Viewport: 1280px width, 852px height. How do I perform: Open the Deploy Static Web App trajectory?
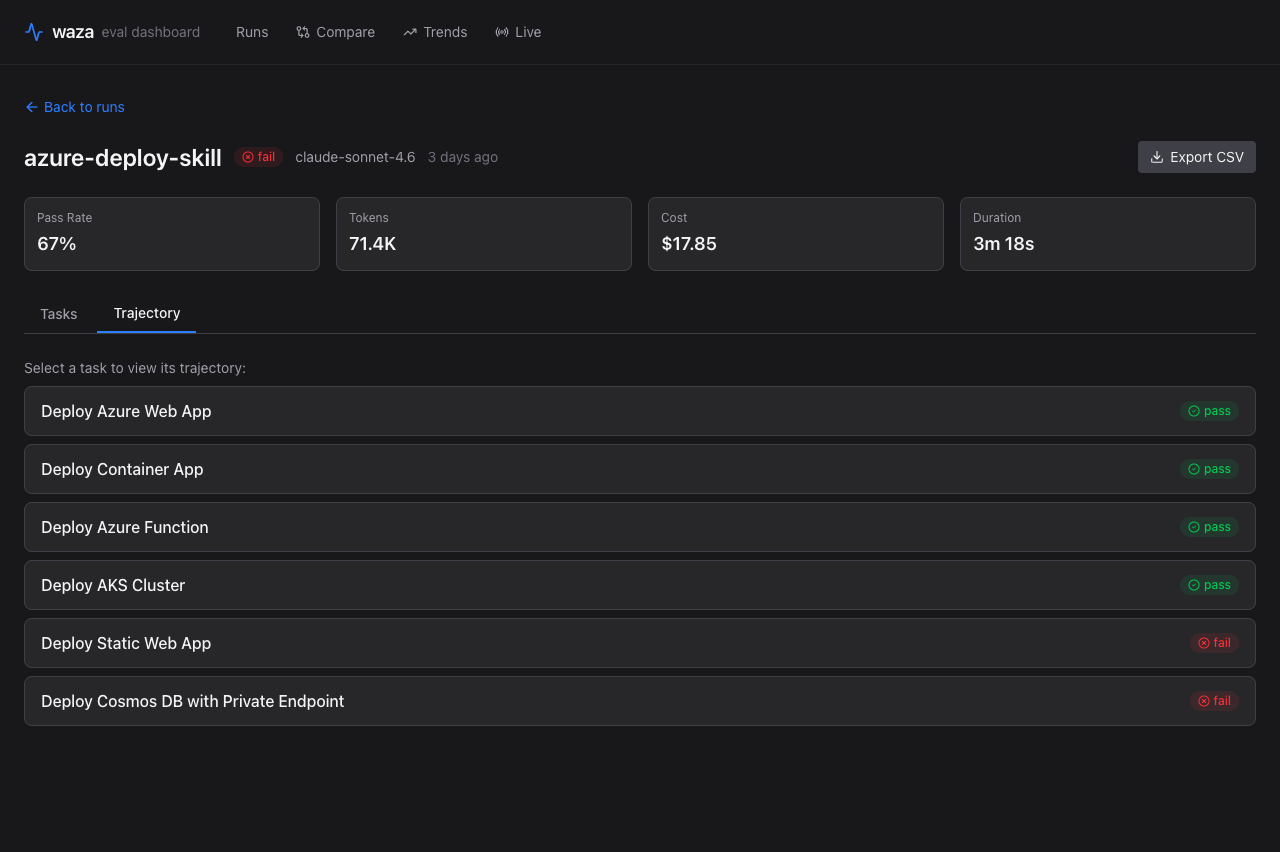[126, 643]
